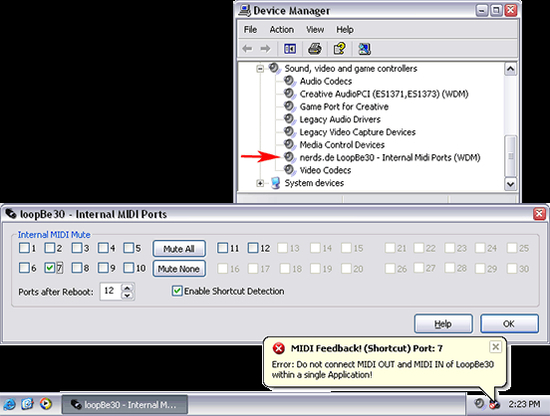Screen dimensions: 550x416
Task: Click the loopBe30 window title icon
Action: click(11, 214)
